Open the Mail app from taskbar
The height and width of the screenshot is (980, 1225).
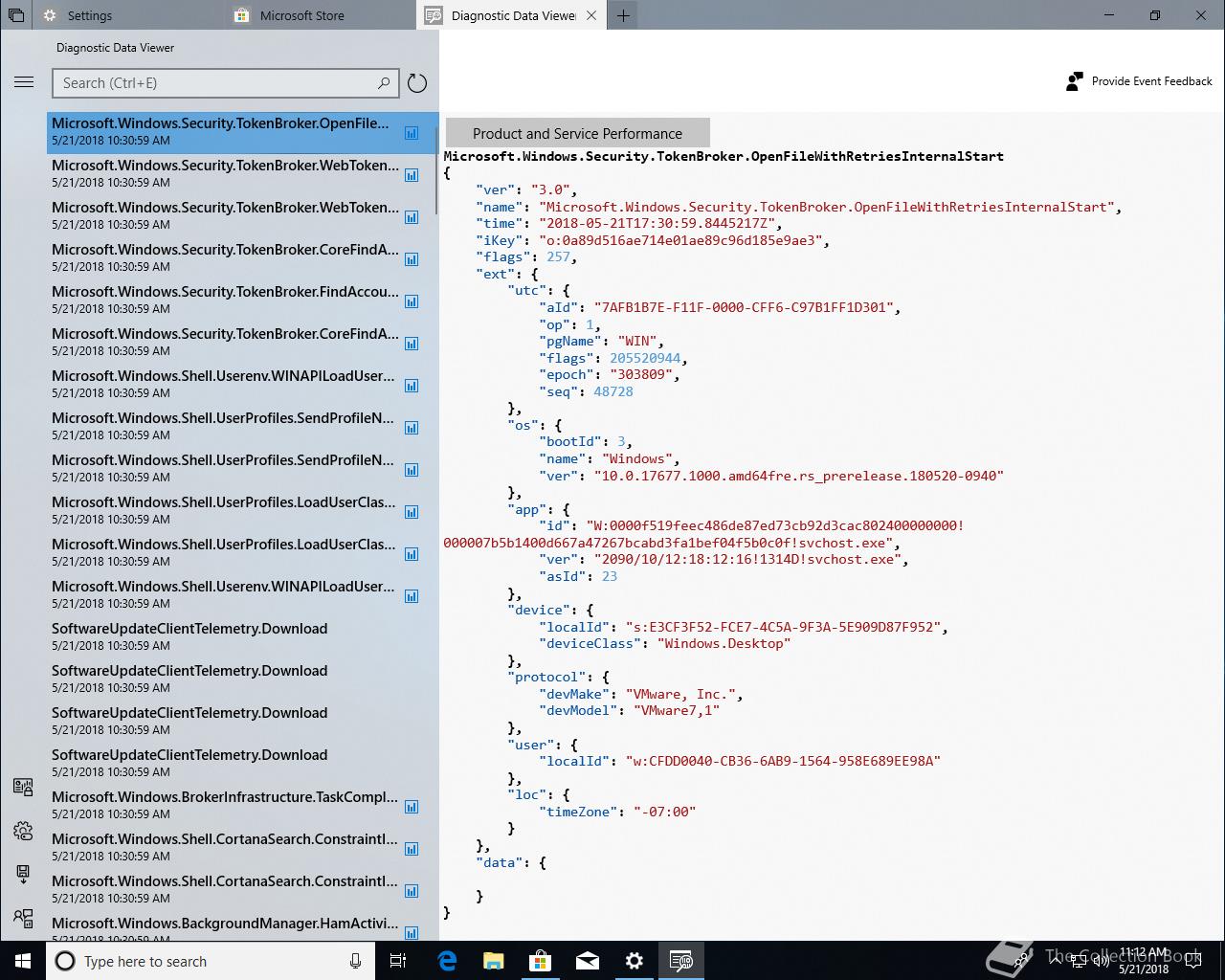(587, 961)
